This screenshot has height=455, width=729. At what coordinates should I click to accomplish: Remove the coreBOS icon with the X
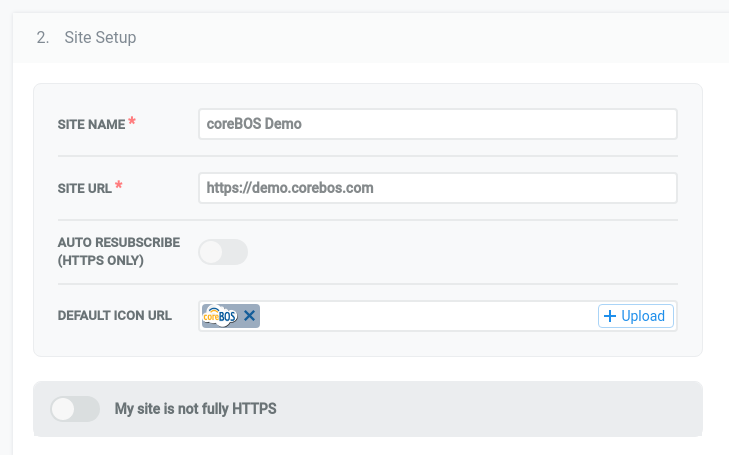[250, 316]
